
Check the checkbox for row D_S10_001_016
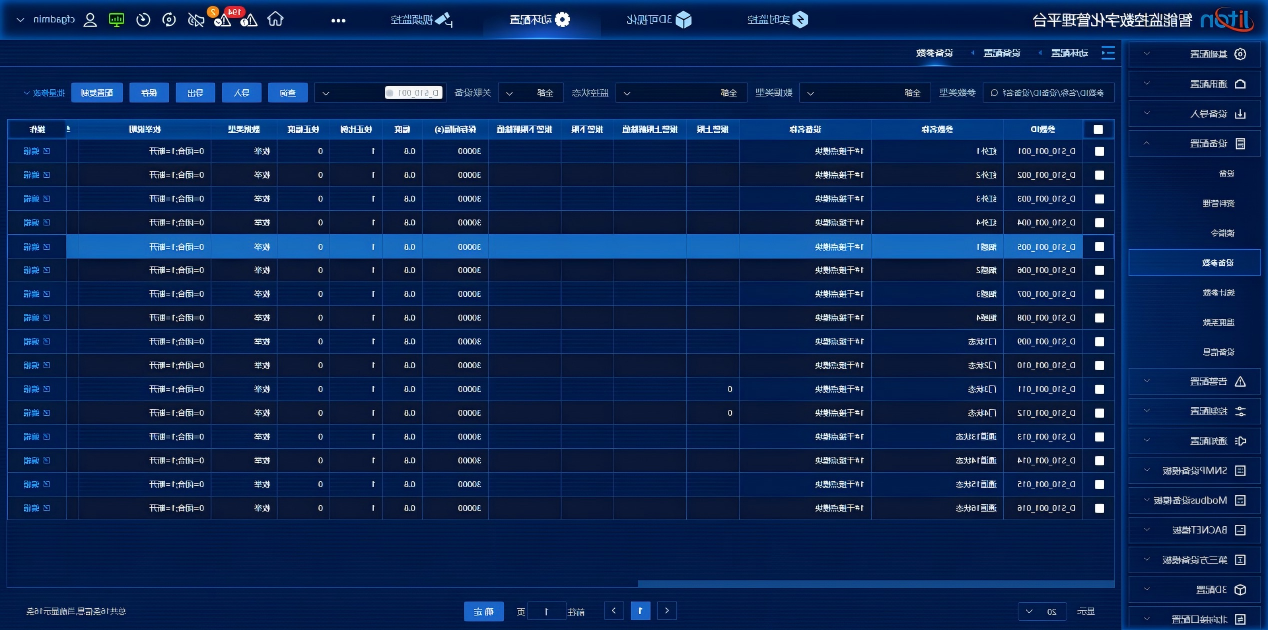point(1100,508)
